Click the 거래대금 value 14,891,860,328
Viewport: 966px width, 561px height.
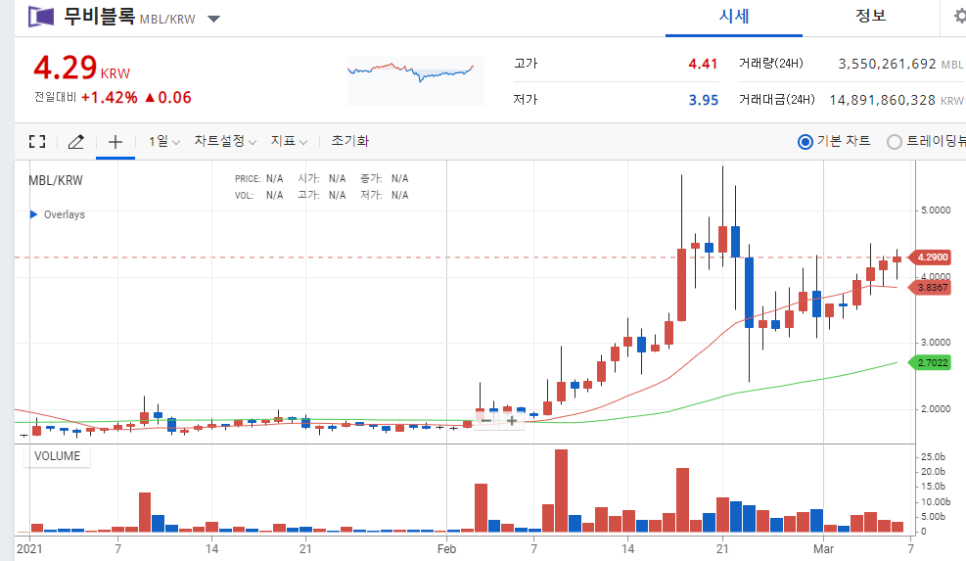[883, 100]
